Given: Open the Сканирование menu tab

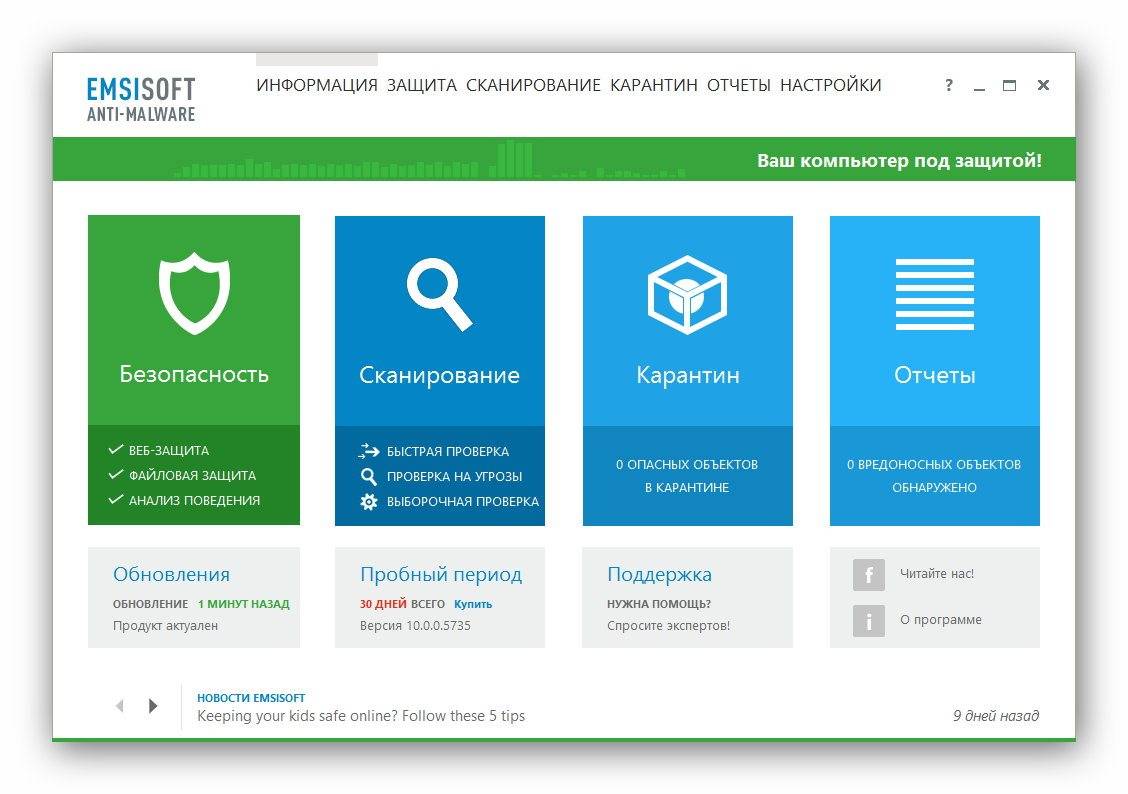Looking at the screenshot, I should (x=533, y=85).
